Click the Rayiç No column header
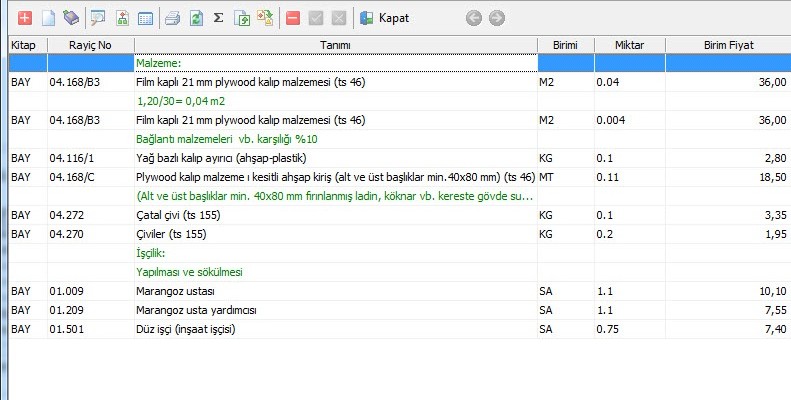 tap(89, 45)
